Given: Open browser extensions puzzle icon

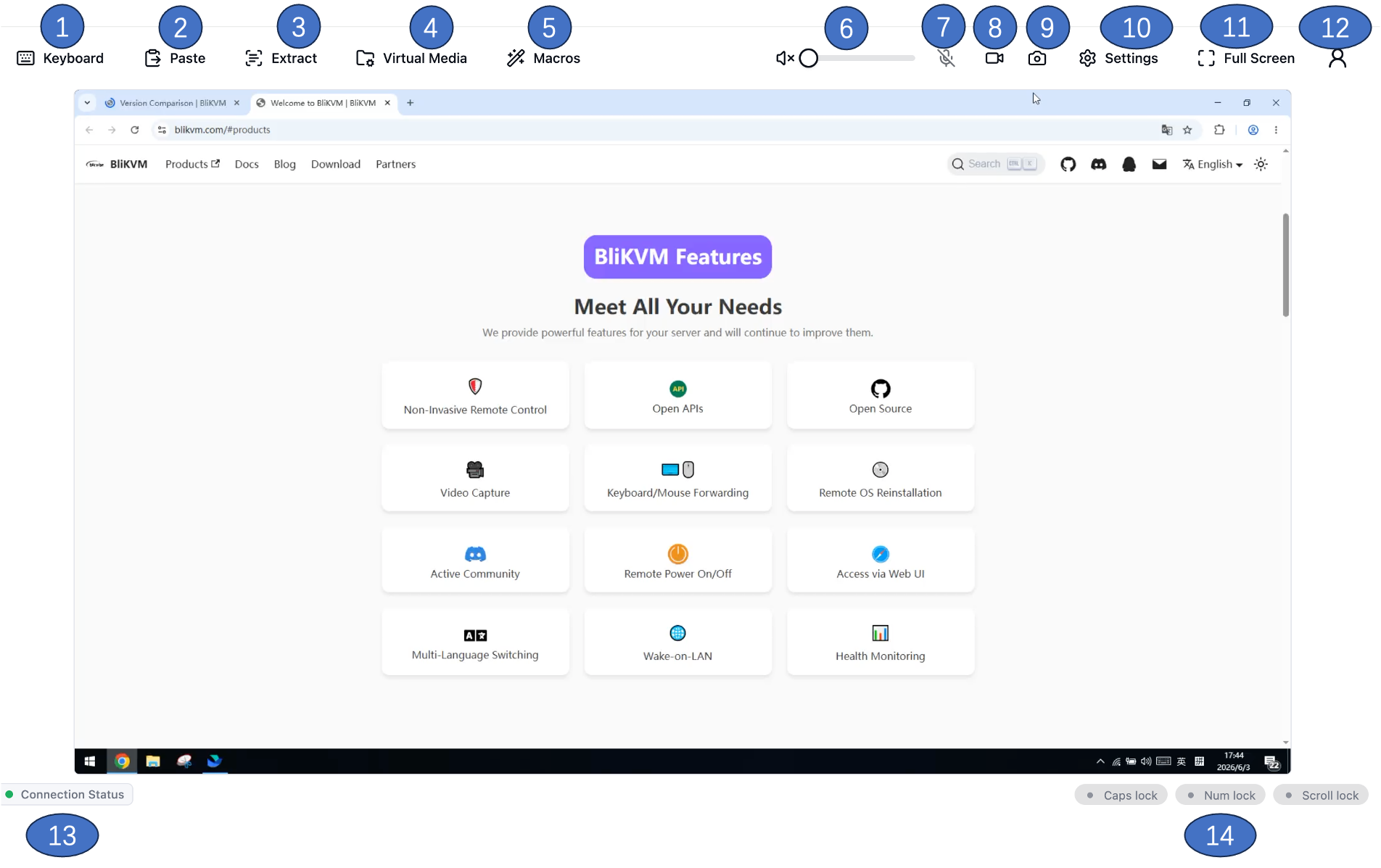Looking at the screenshot, I should pos(1219,130).
